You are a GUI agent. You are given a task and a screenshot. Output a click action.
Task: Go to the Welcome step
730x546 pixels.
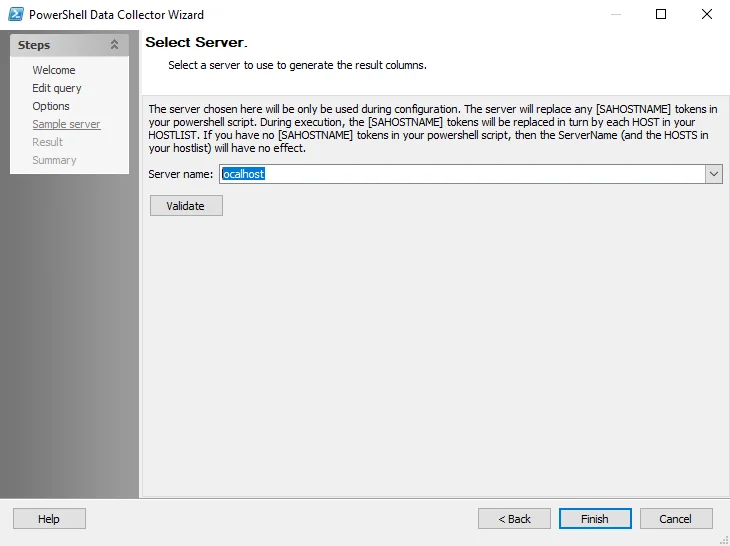pos(54,70)
